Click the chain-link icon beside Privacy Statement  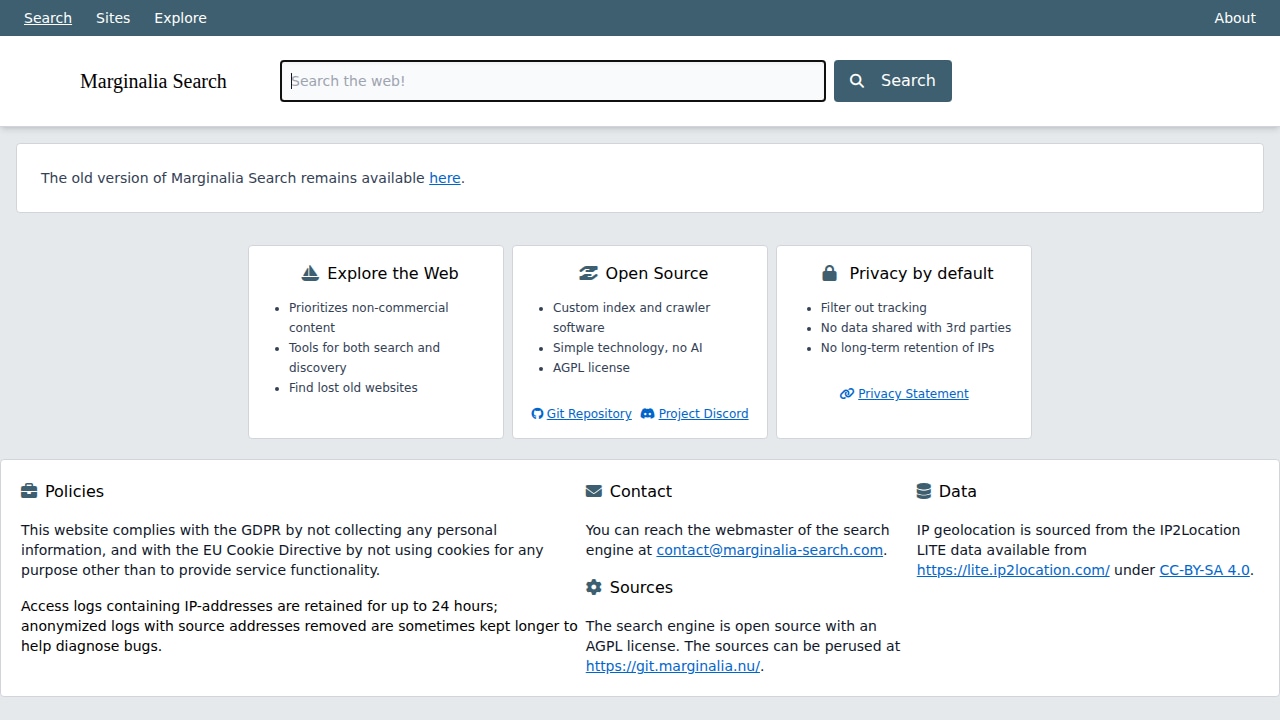[x=847, y=394]
